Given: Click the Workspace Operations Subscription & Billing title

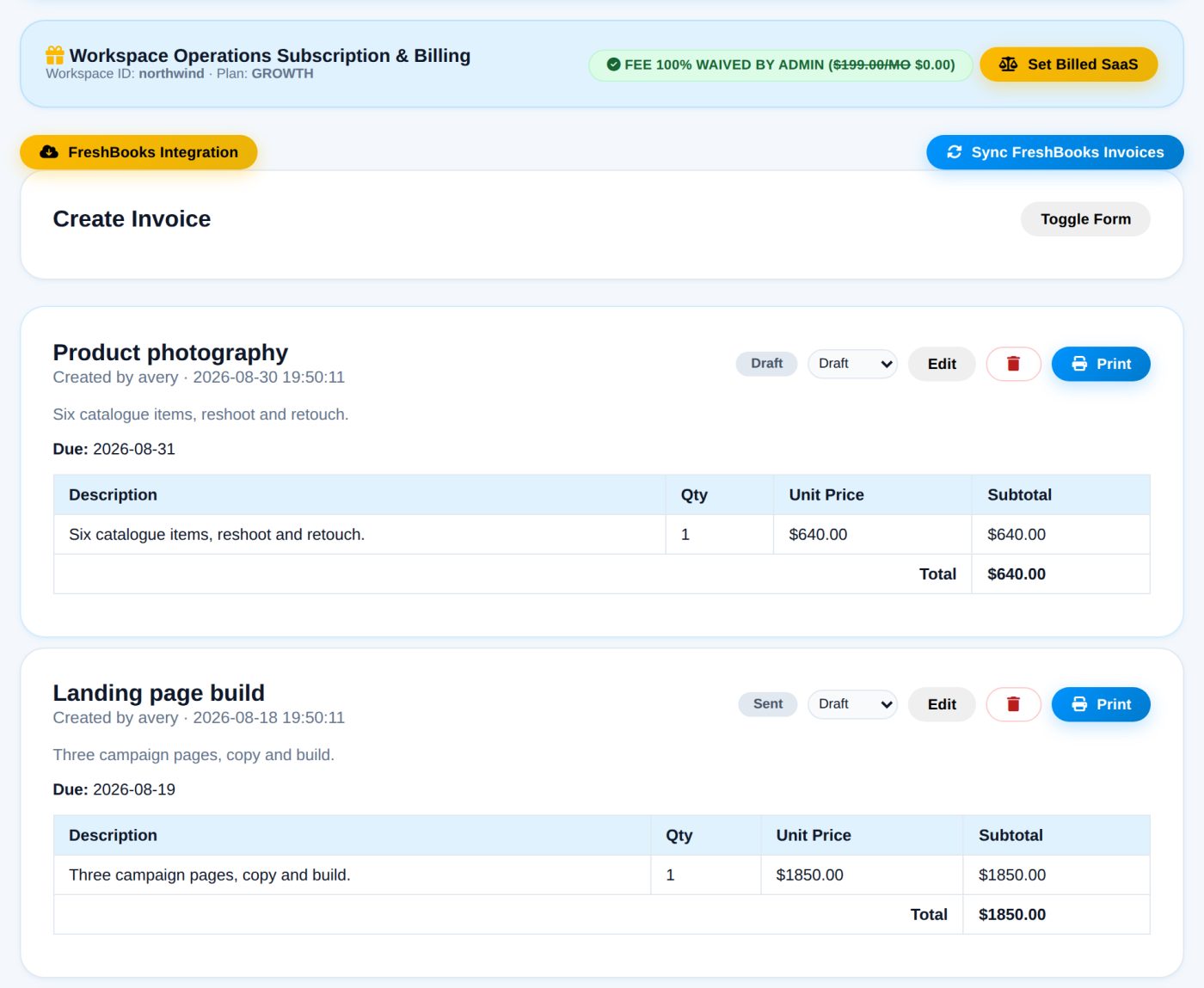Looking at the screenshot, I should [270, 56].
